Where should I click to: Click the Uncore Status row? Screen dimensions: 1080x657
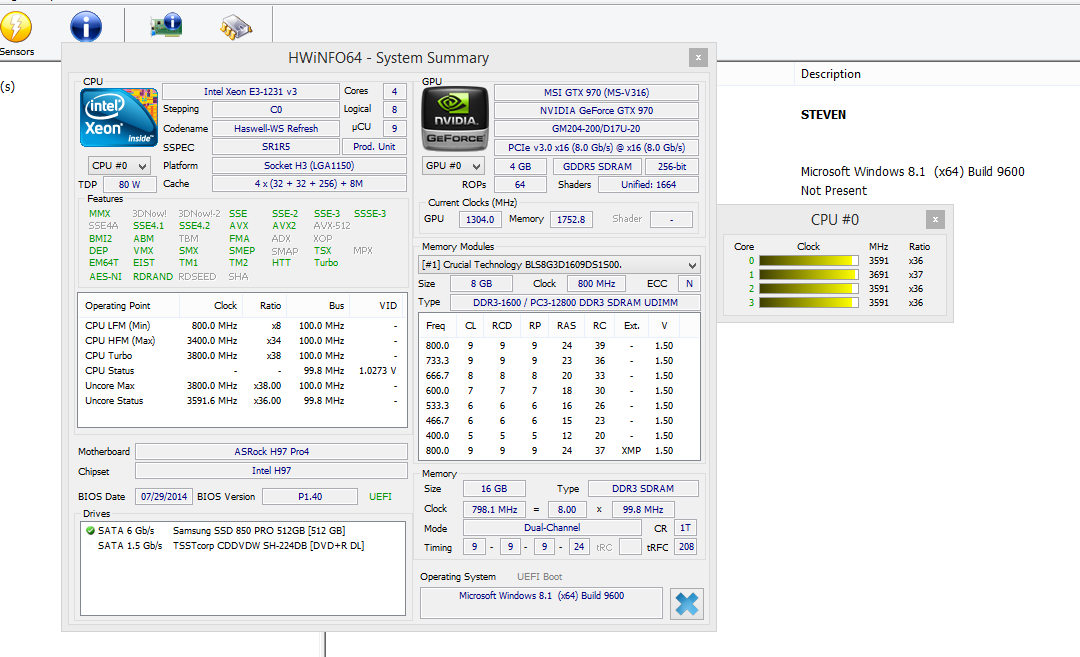242,401
